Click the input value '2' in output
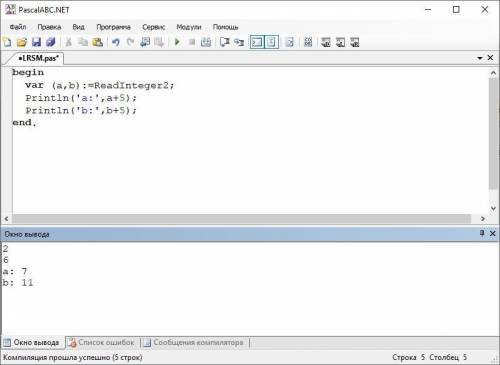Image resolution: width=500 pixels, height=365 pixels. click(x=5, y=249)
